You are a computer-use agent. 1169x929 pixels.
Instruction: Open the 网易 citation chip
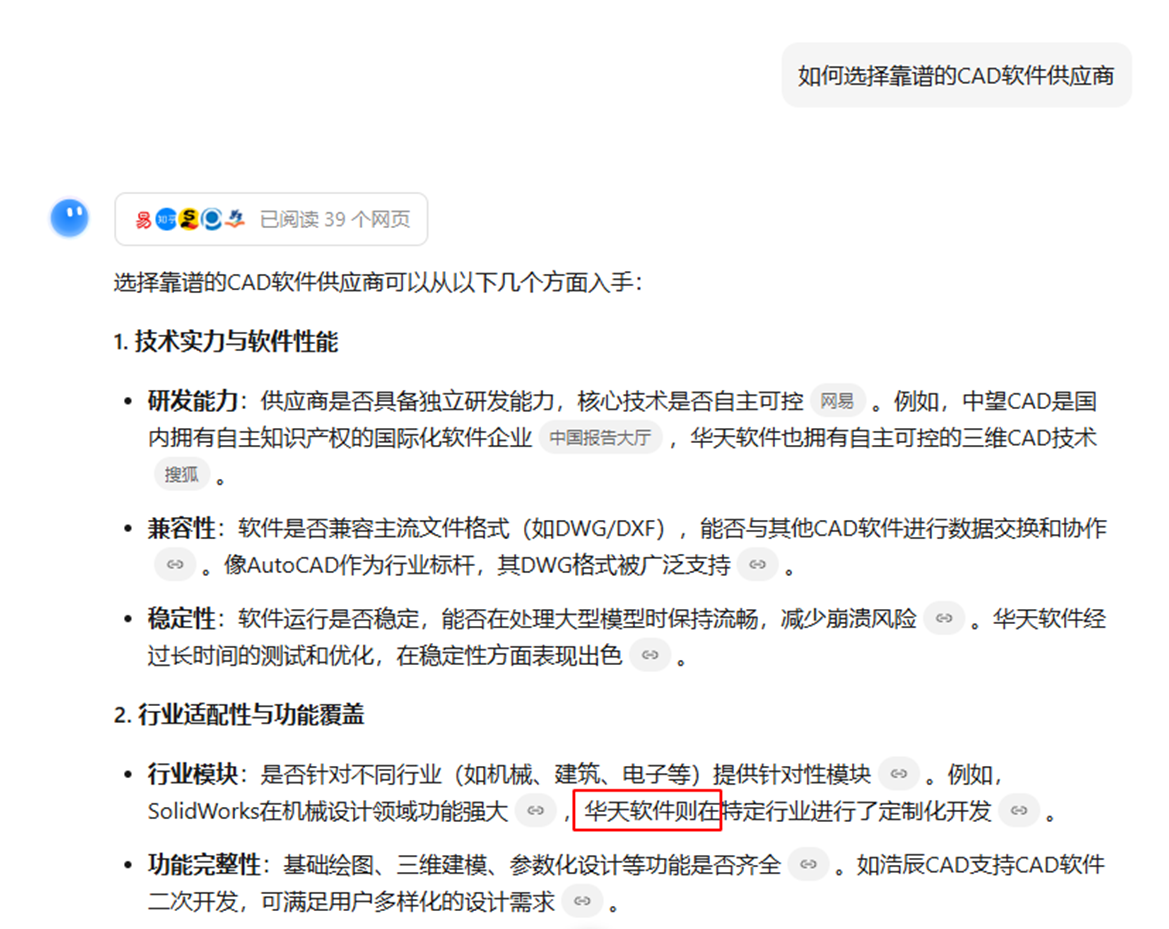(837, 401)
